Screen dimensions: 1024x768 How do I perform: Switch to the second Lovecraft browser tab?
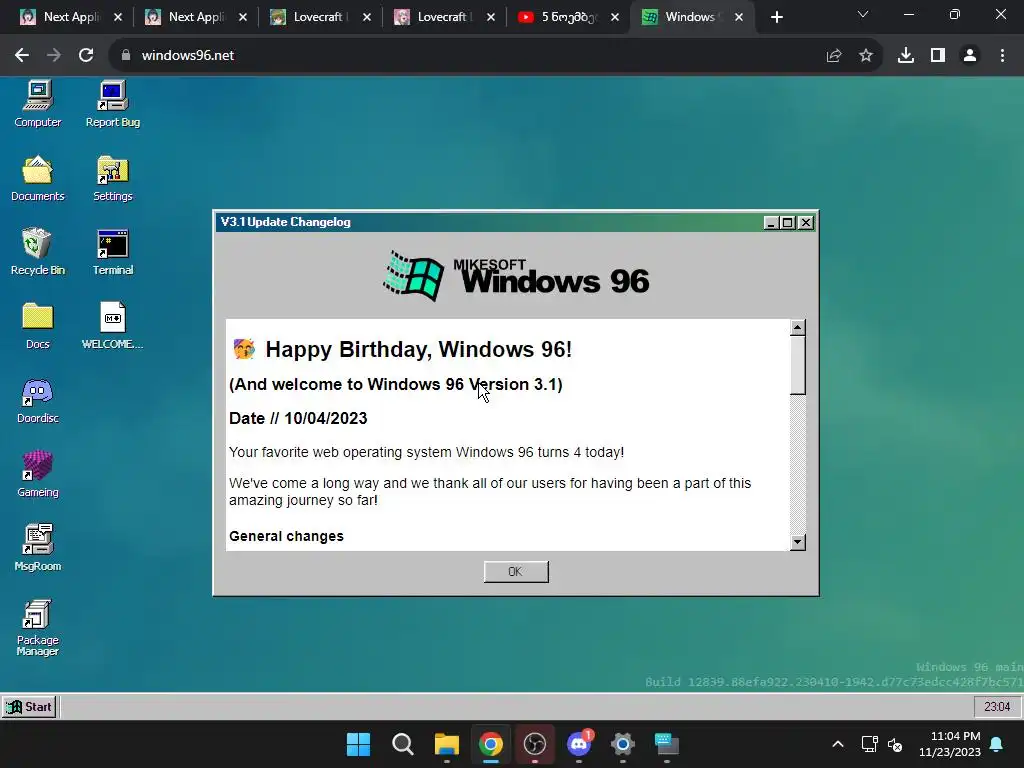(x=444, y=17)
